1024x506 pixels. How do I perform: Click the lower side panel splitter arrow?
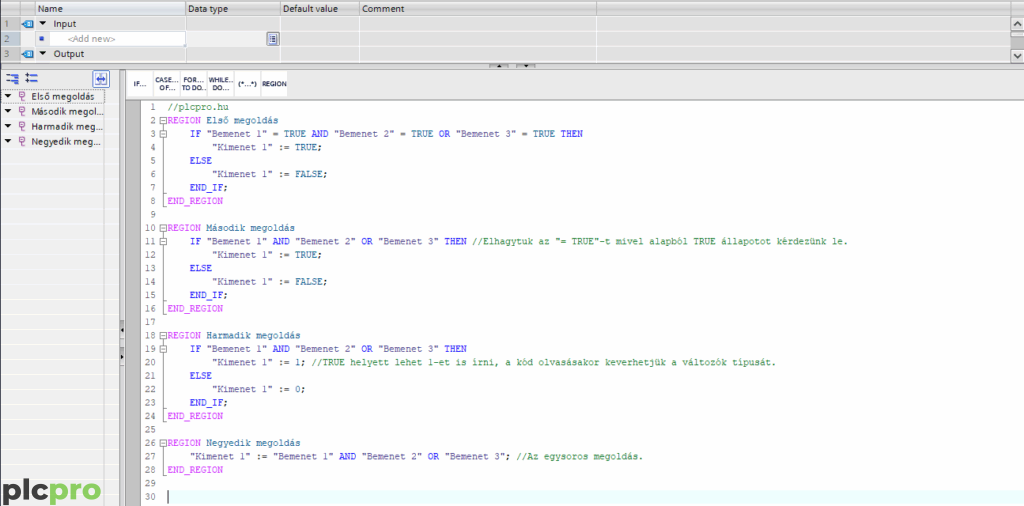[122, 356]
